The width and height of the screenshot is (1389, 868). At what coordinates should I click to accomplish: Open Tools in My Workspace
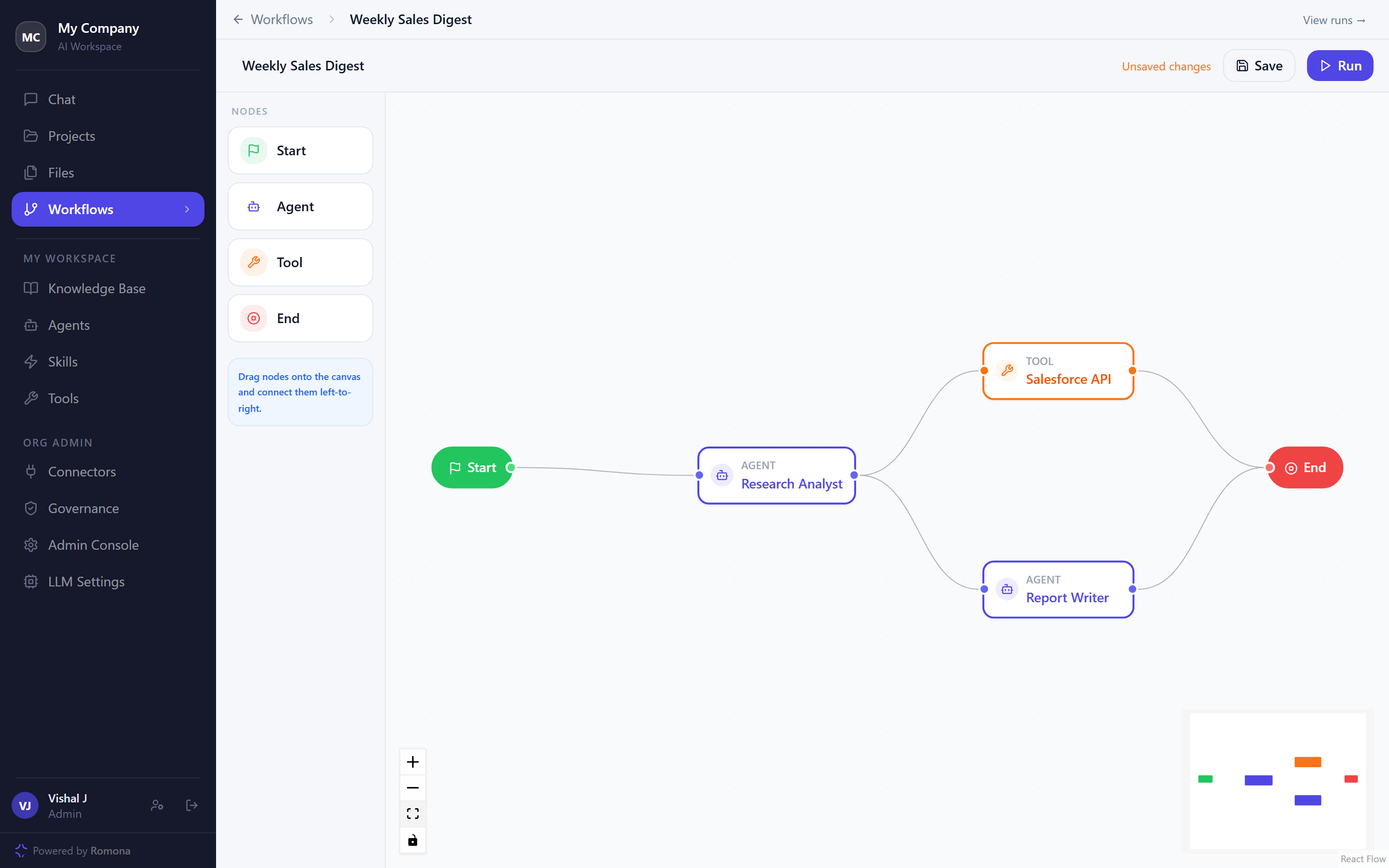coord(108,398)
